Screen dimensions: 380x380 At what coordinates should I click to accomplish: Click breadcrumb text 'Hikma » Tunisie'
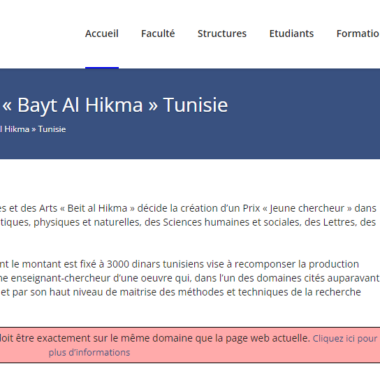click(35, 129)
